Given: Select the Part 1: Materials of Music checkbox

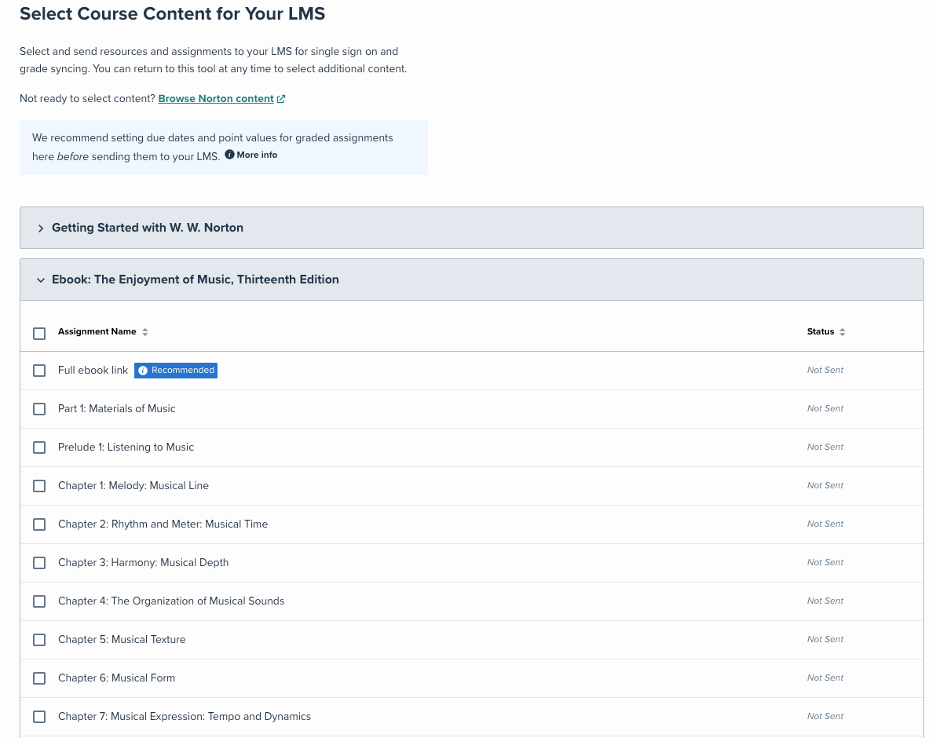Looking at the screenshot, I should [x=39, y=408].
